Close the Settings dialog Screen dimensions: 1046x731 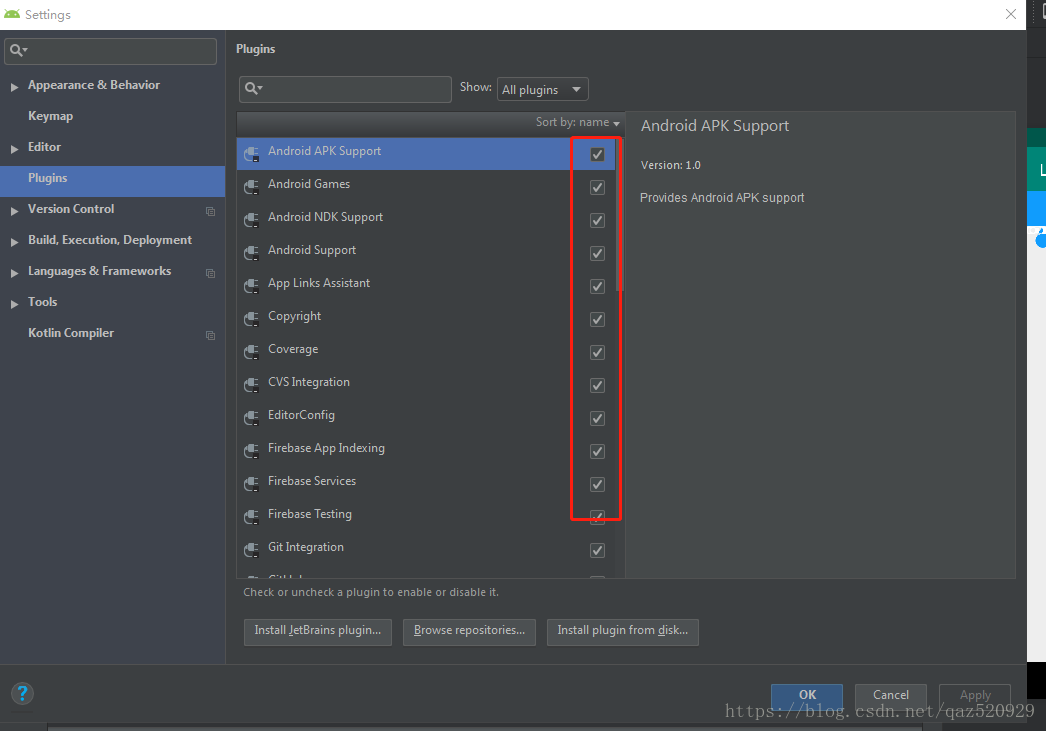click(1011, 14)
